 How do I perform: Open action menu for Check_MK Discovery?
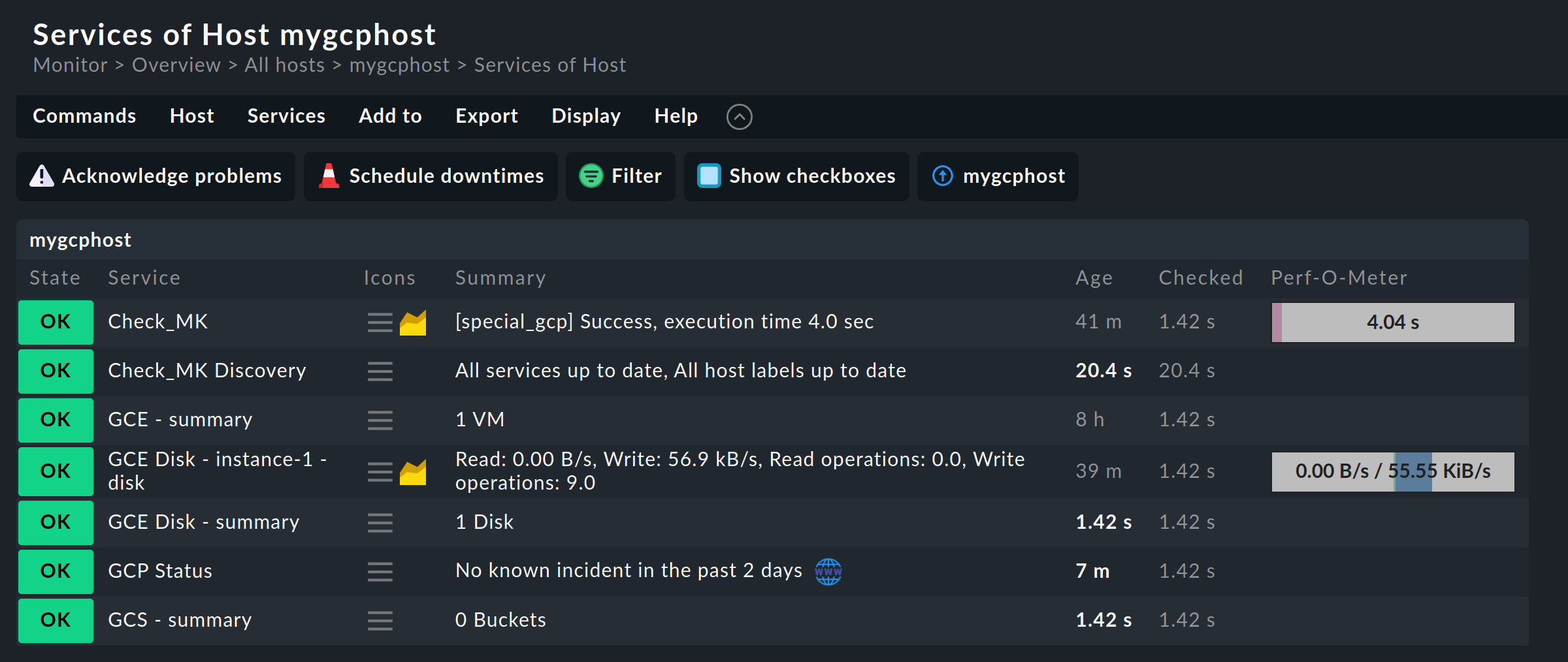click(x=380, y=371)
